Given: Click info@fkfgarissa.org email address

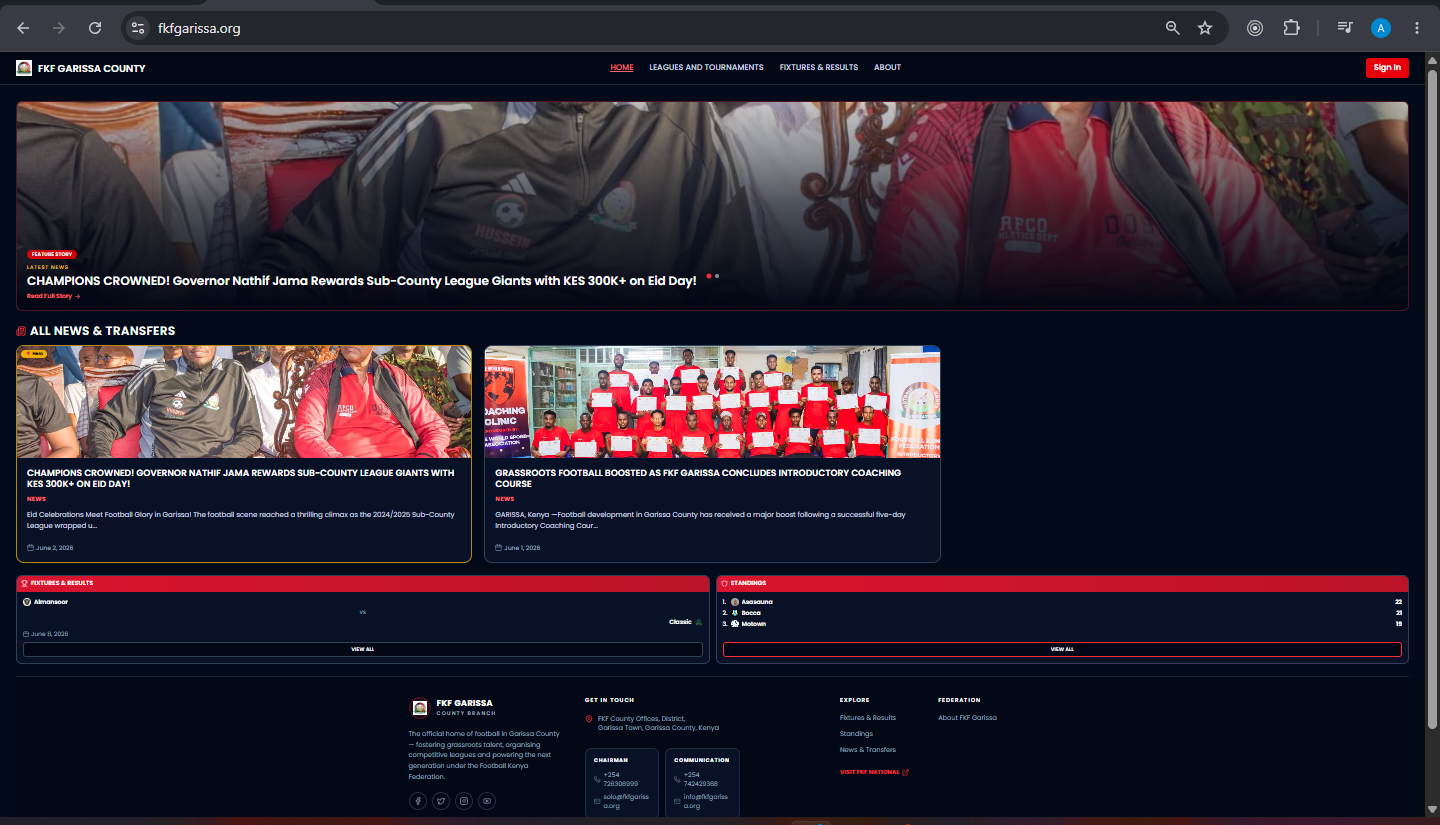Looking at the screenshot, I should click(706, 801).
